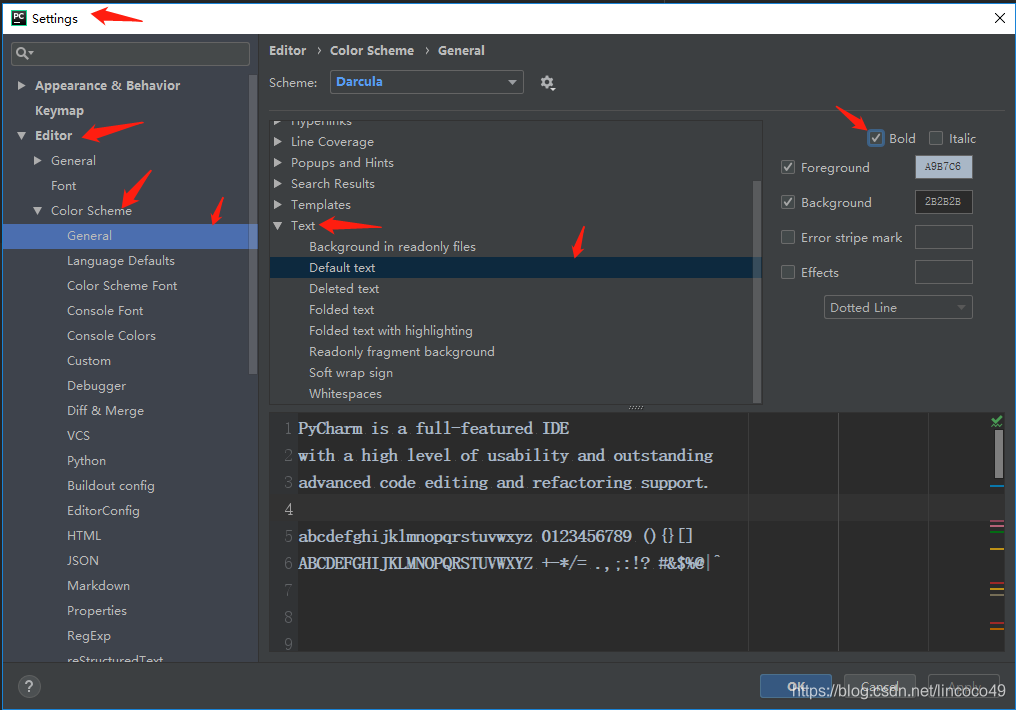The height and width of the screenshot is (710, 1016).
Task: Select VCS color scheme page
Action: (x=78, y=436)
